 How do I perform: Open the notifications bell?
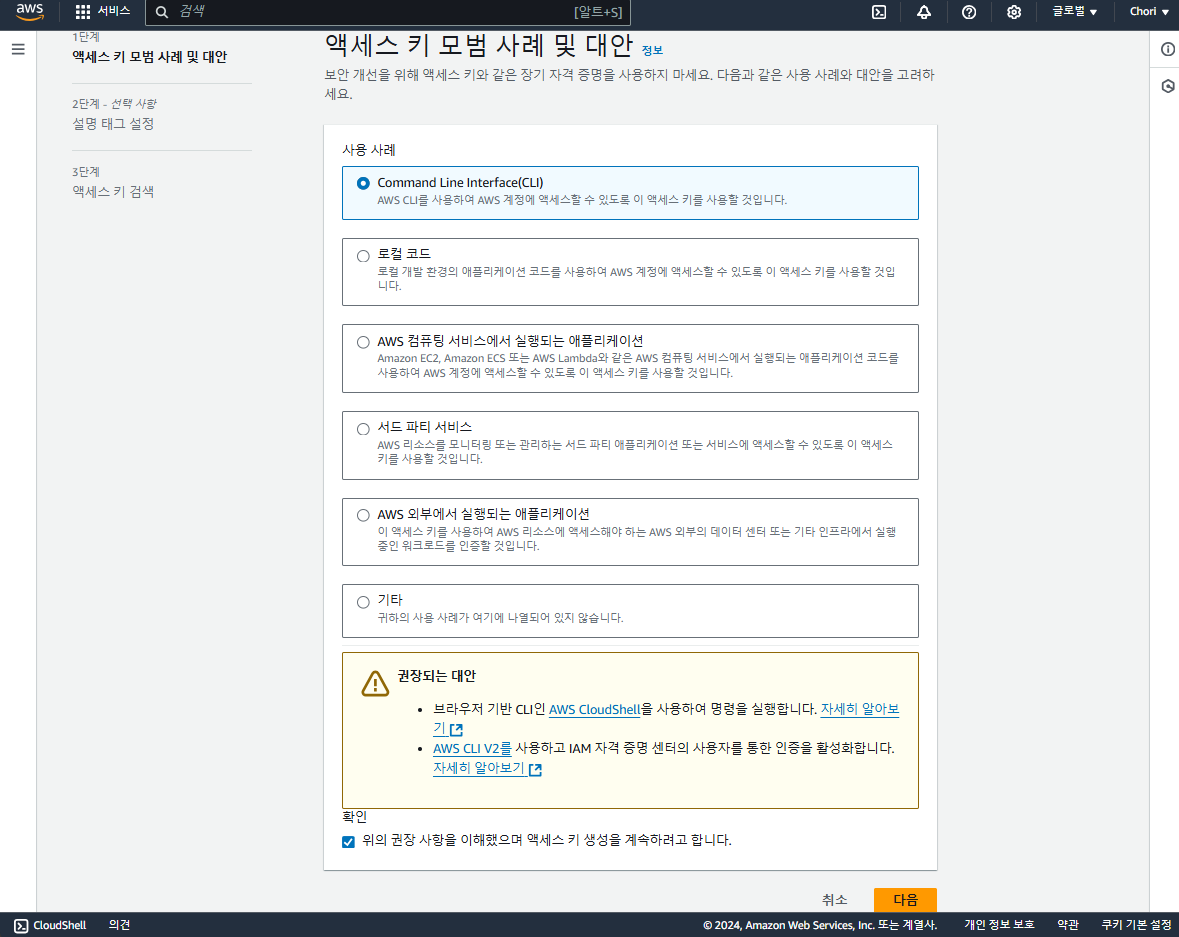point(923,12)
